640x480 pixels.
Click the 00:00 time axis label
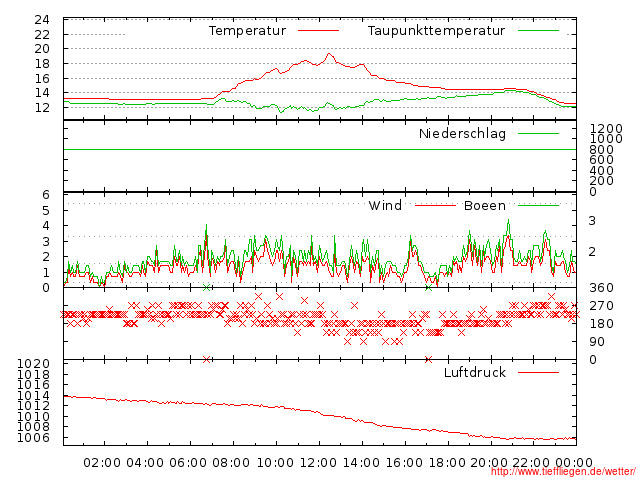point(574,462)
